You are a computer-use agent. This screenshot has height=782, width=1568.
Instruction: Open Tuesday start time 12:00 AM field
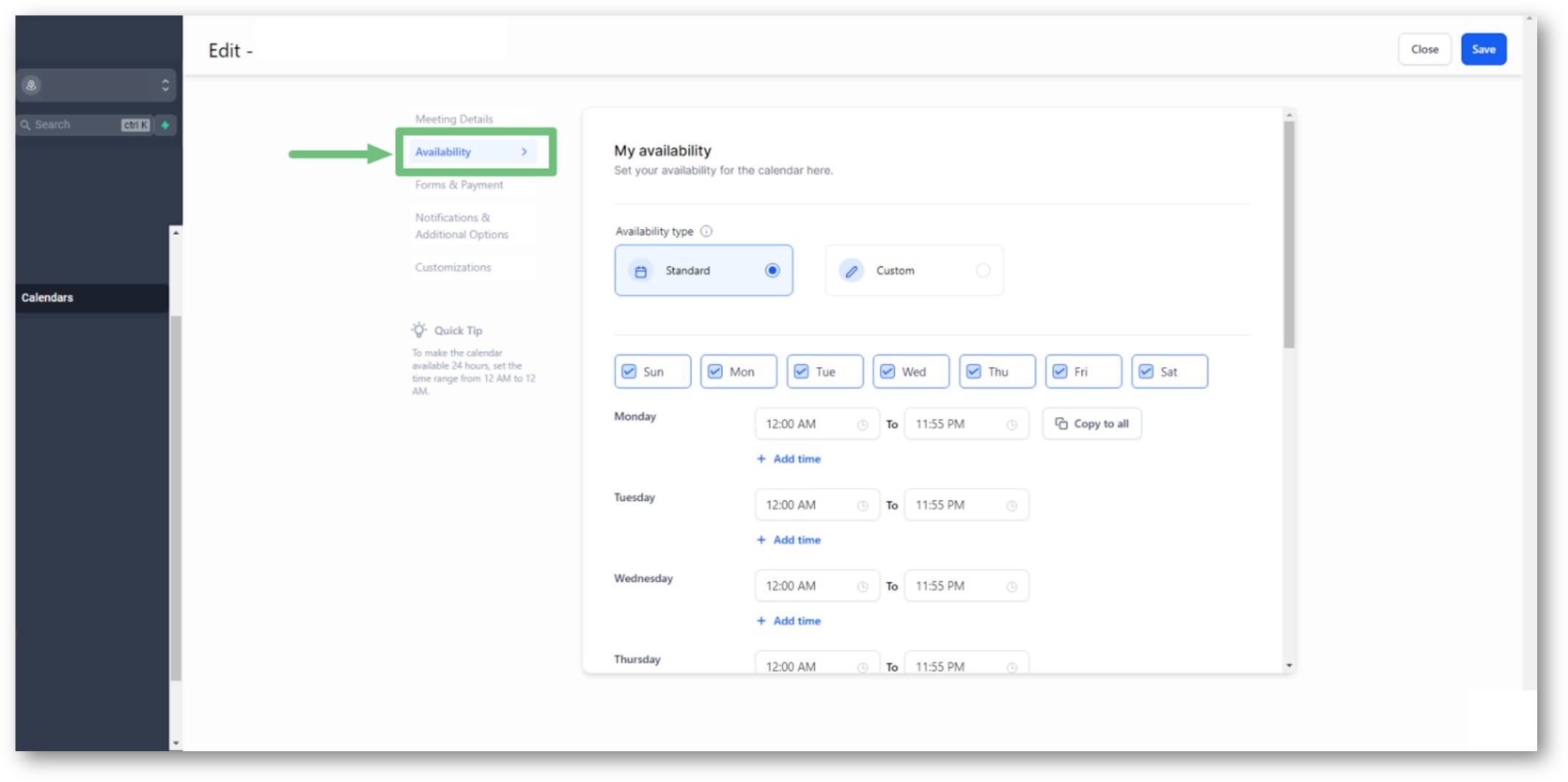pyautogui.click(x=817, y=505)
